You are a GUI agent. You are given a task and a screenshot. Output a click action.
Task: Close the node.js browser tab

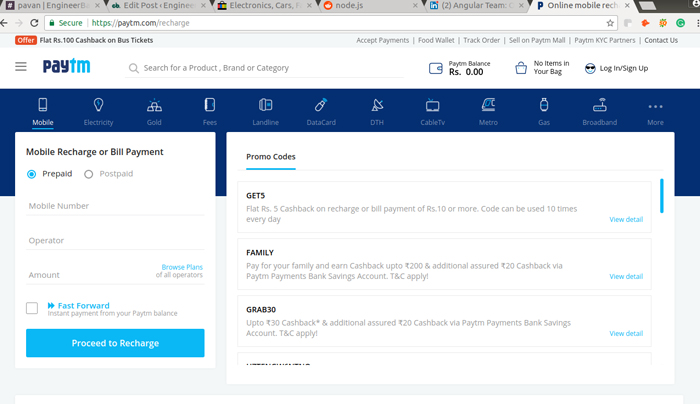[415, 6]
